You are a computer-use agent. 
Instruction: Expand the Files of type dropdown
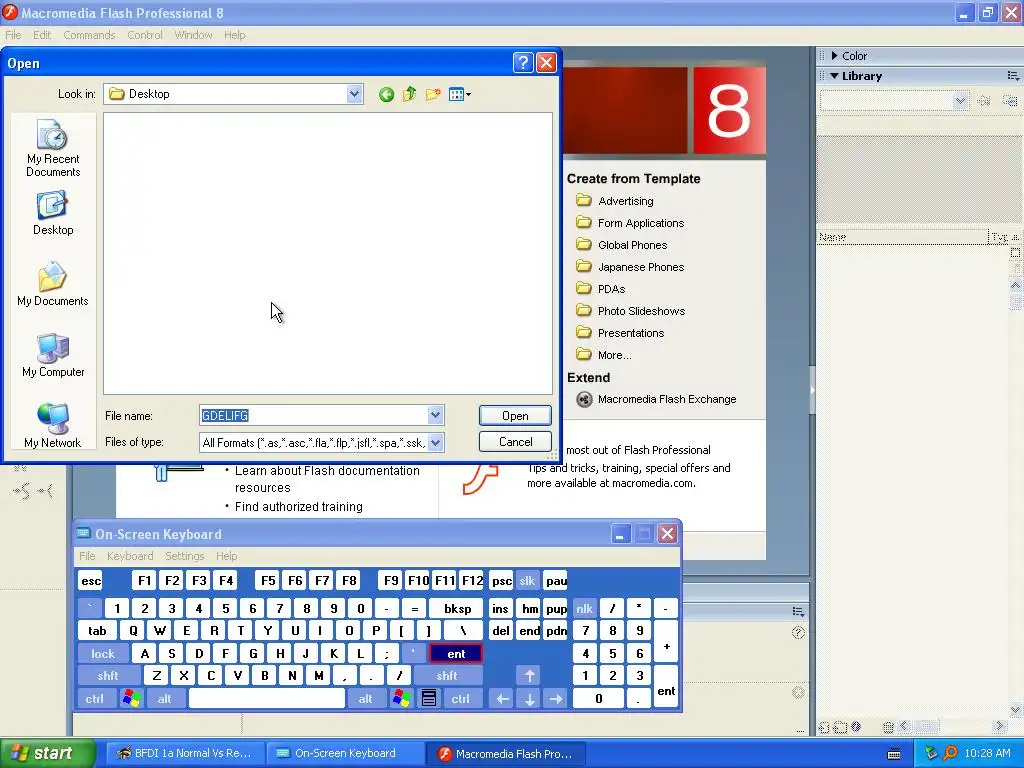[x=435, y=442]
